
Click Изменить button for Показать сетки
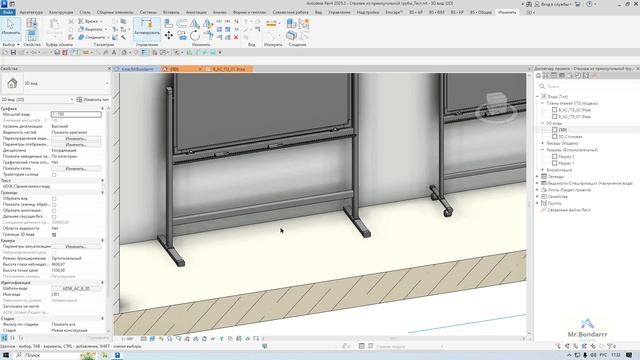click(76, 169)
